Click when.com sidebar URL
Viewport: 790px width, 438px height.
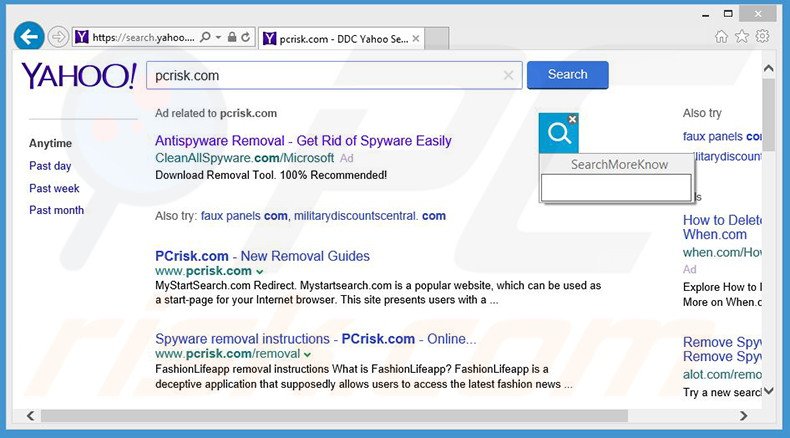click(x=722, y=253)
